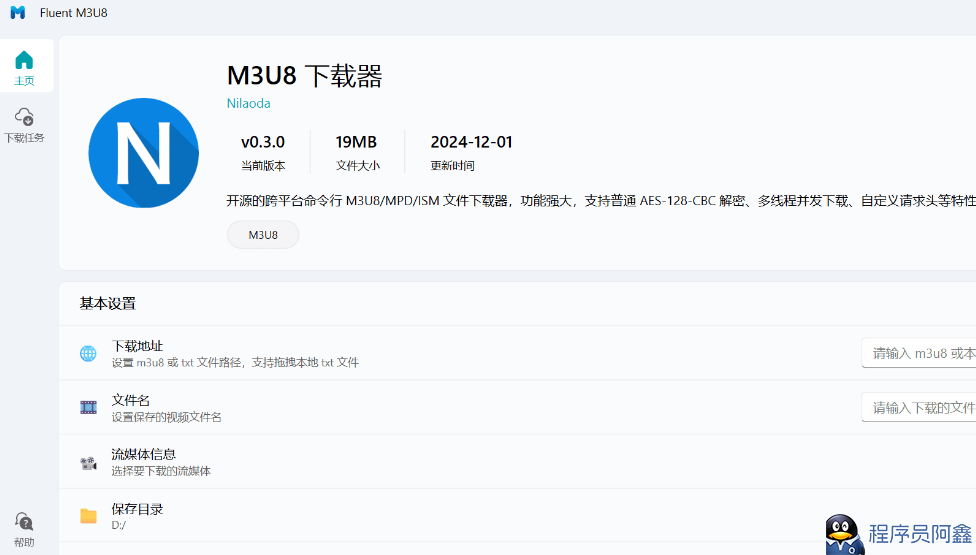Image resolution: width=976 pixels, height=555 pixels.
Task: Open the Nilaoda author link
Action: [x=248, y=103]
